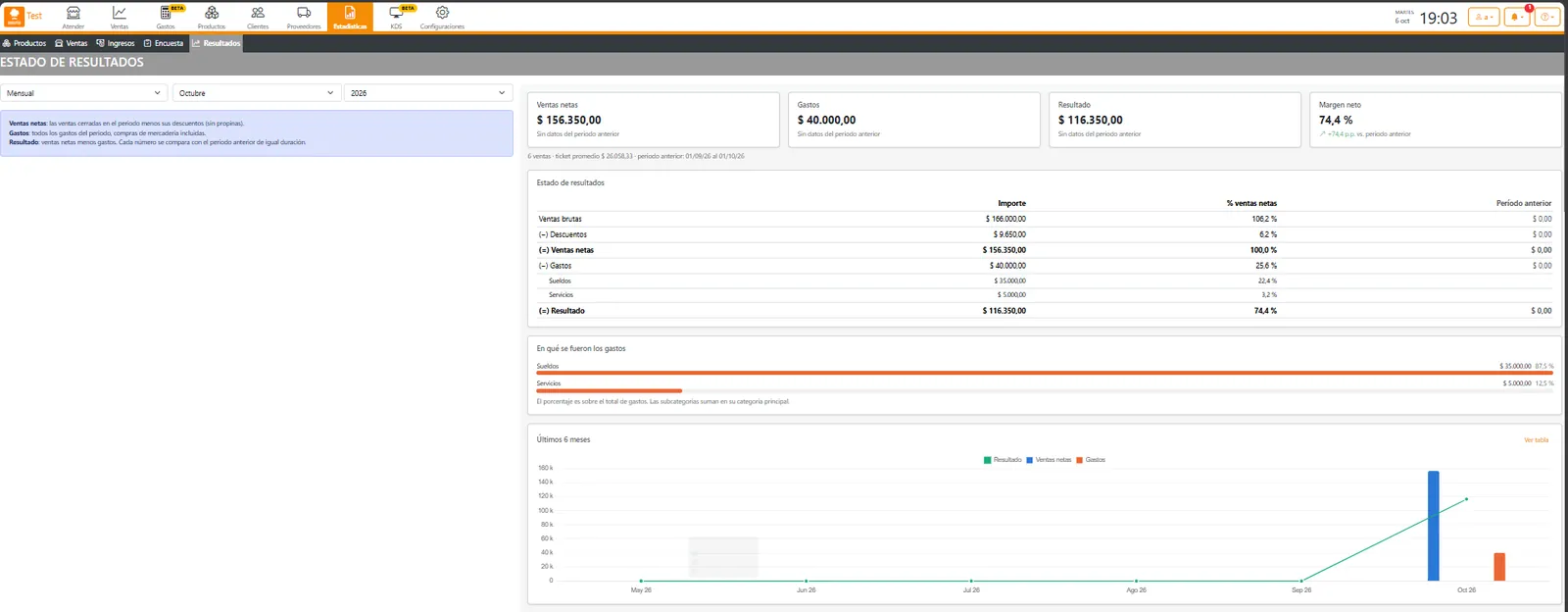
Task: Open the Clientes section
Action: [258, 17]
